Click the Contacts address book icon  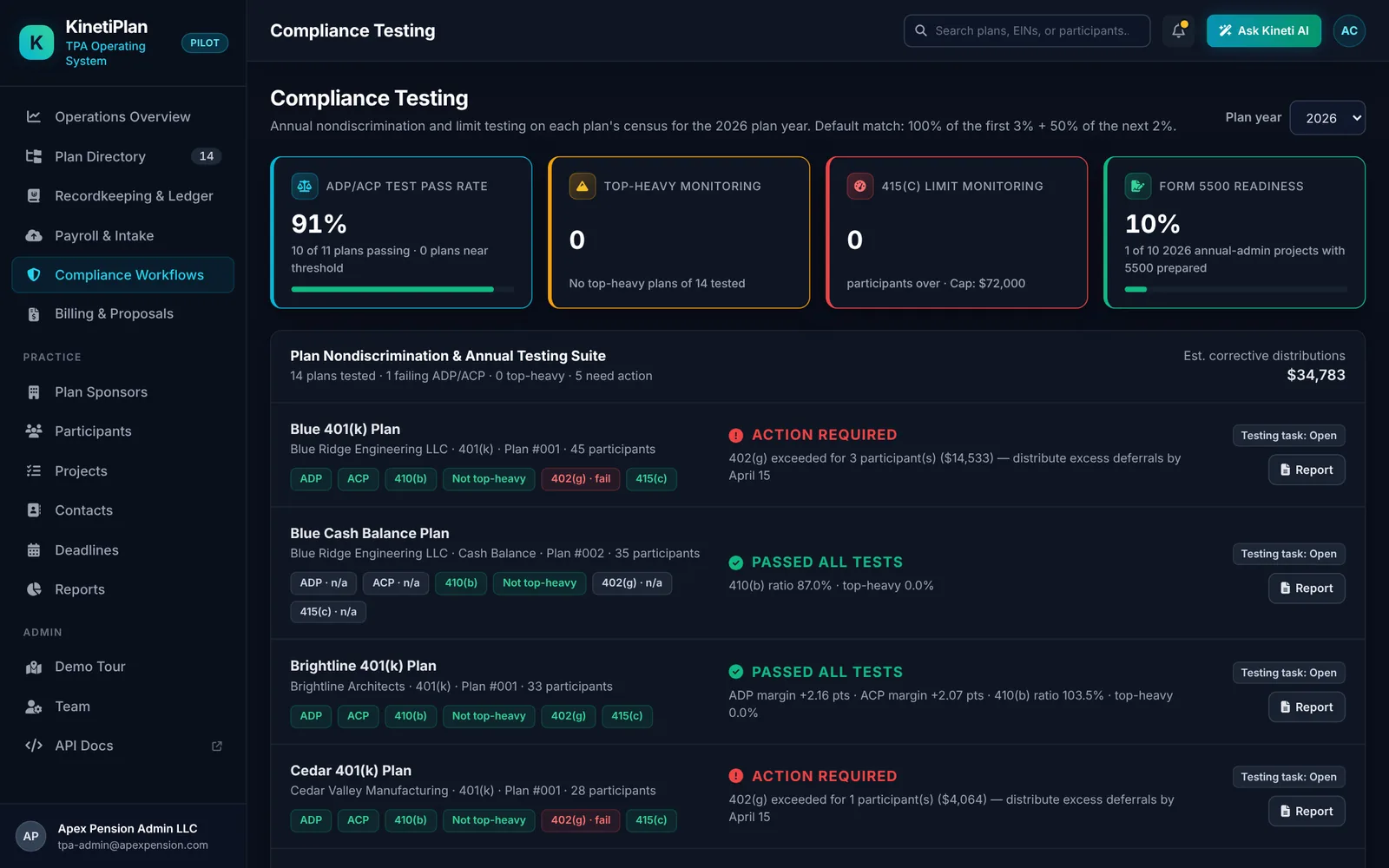[34, 510]
